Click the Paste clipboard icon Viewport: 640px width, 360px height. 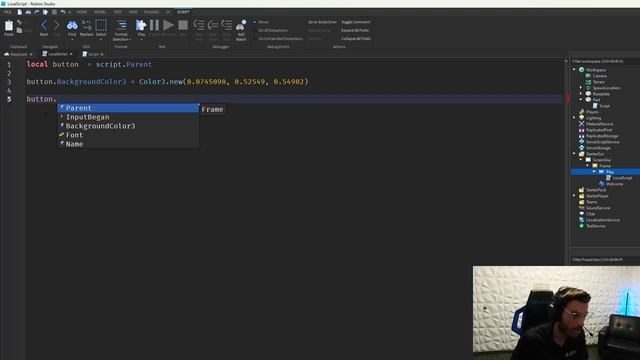(x=9, y=26)
